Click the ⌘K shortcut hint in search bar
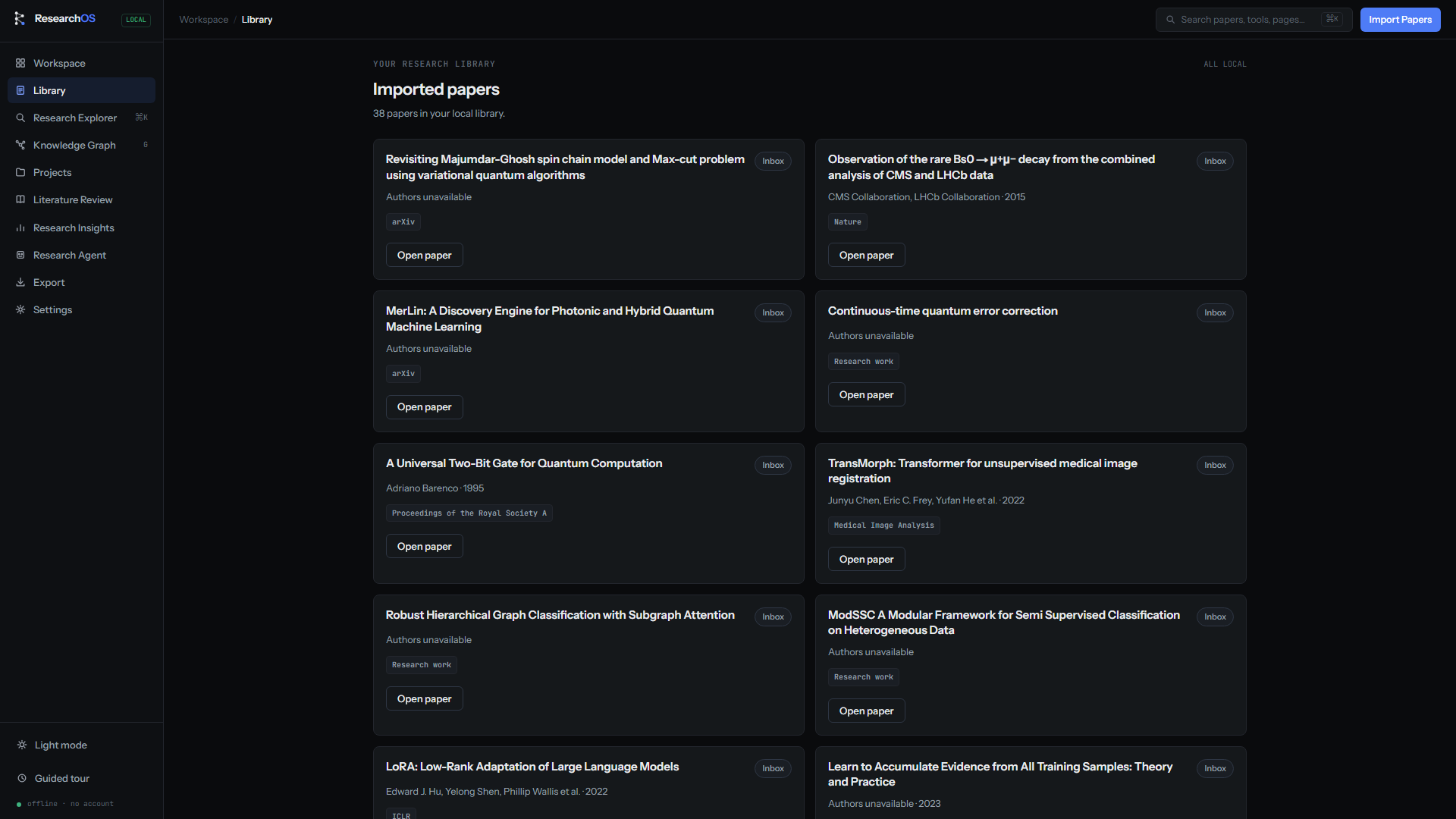Image resolution: width=1456 pixels, height=819 pixels. pyautogui.click(x=1332, y=20)
